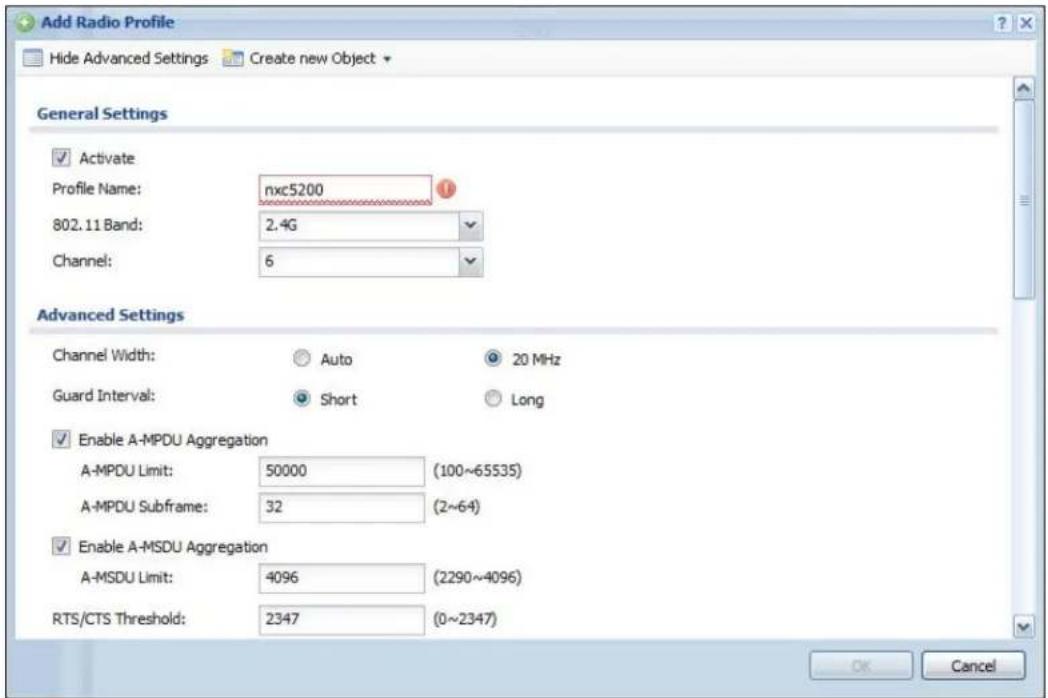Screen dimensions: 1048x698
Task: Click the A-MPDU Subframe field
Action: (x=342, y=507)
